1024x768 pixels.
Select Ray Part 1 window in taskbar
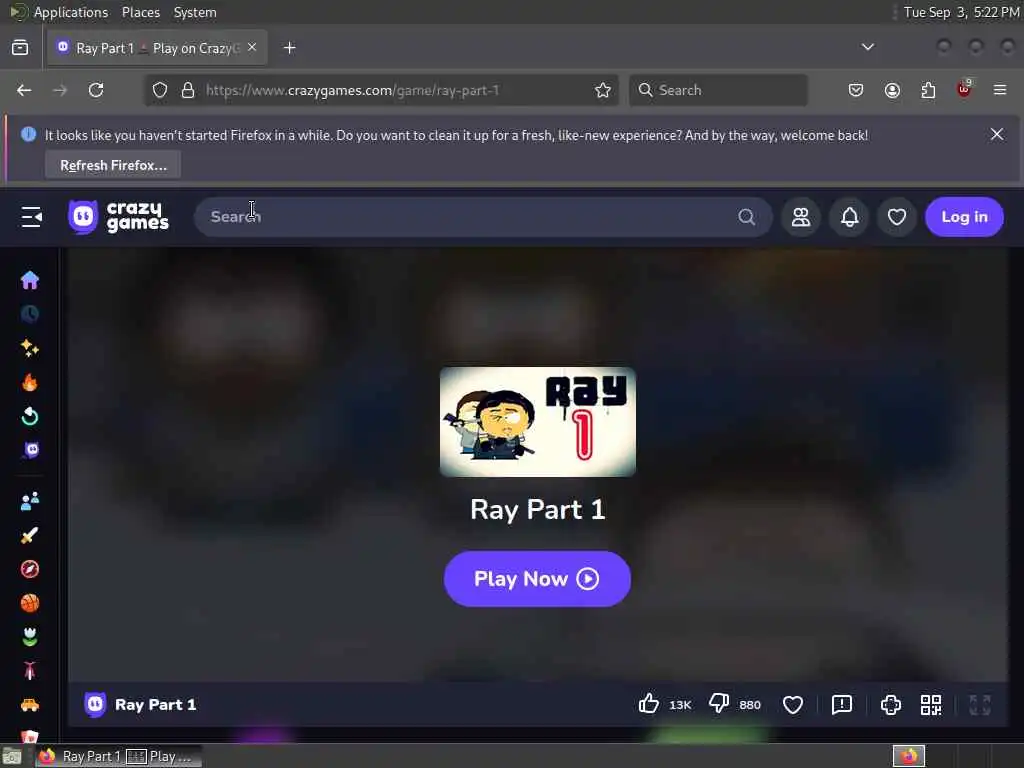119,756
